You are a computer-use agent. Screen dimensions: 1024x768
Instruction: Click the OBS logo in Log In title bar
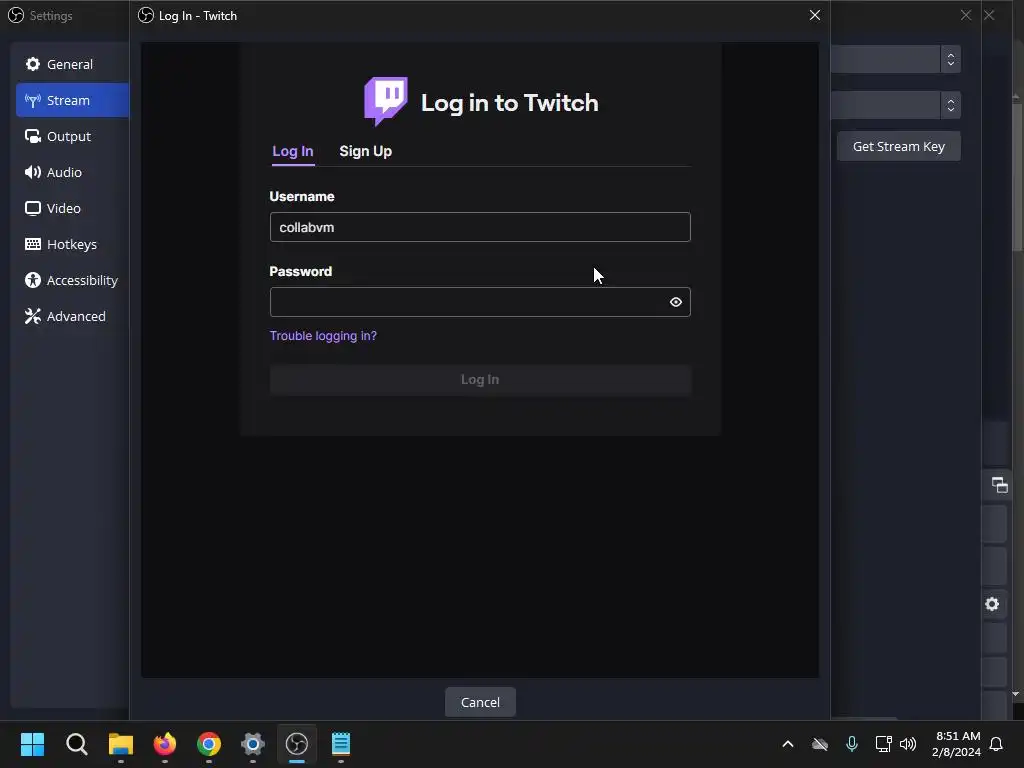(x=146, y=15)
